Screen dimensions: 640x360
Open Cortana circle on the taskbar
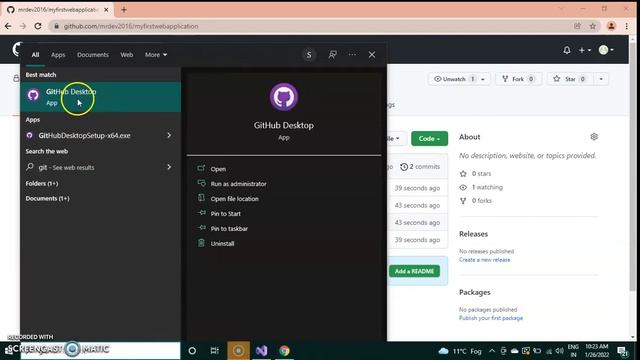pos(192,351)
